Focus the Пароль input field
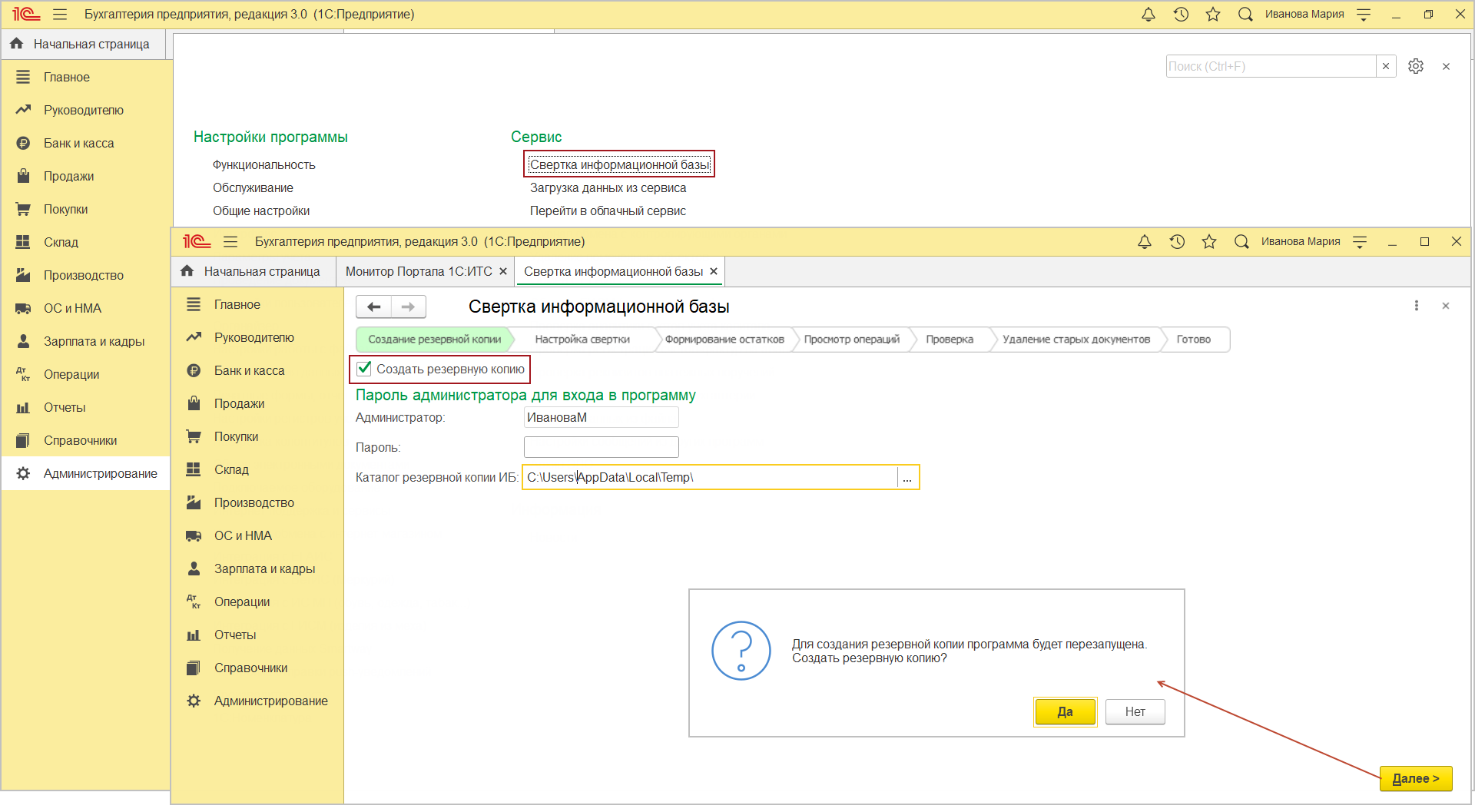 [602, 447]
